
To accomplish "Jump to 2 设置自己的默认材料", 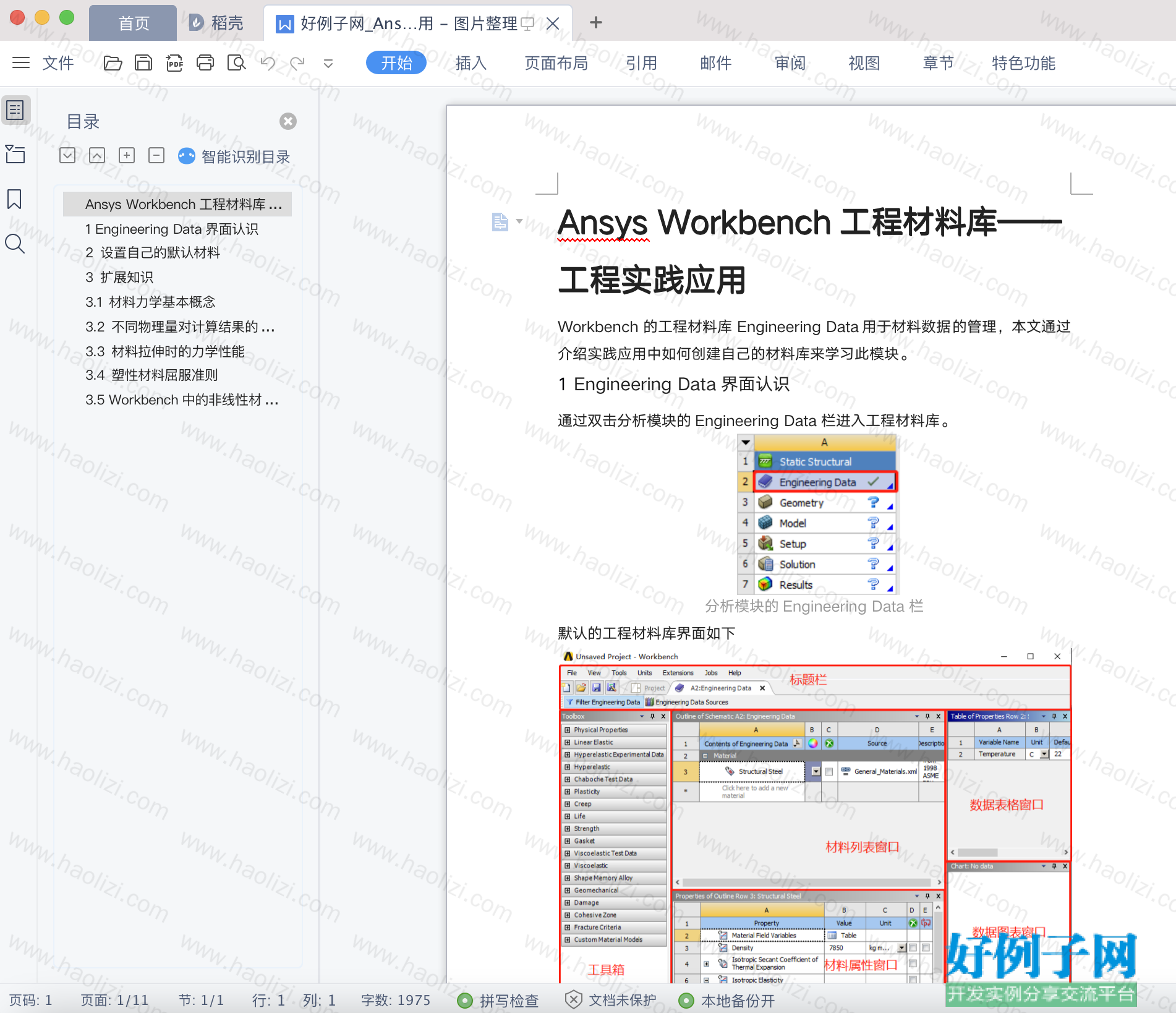I will point(153,252).
